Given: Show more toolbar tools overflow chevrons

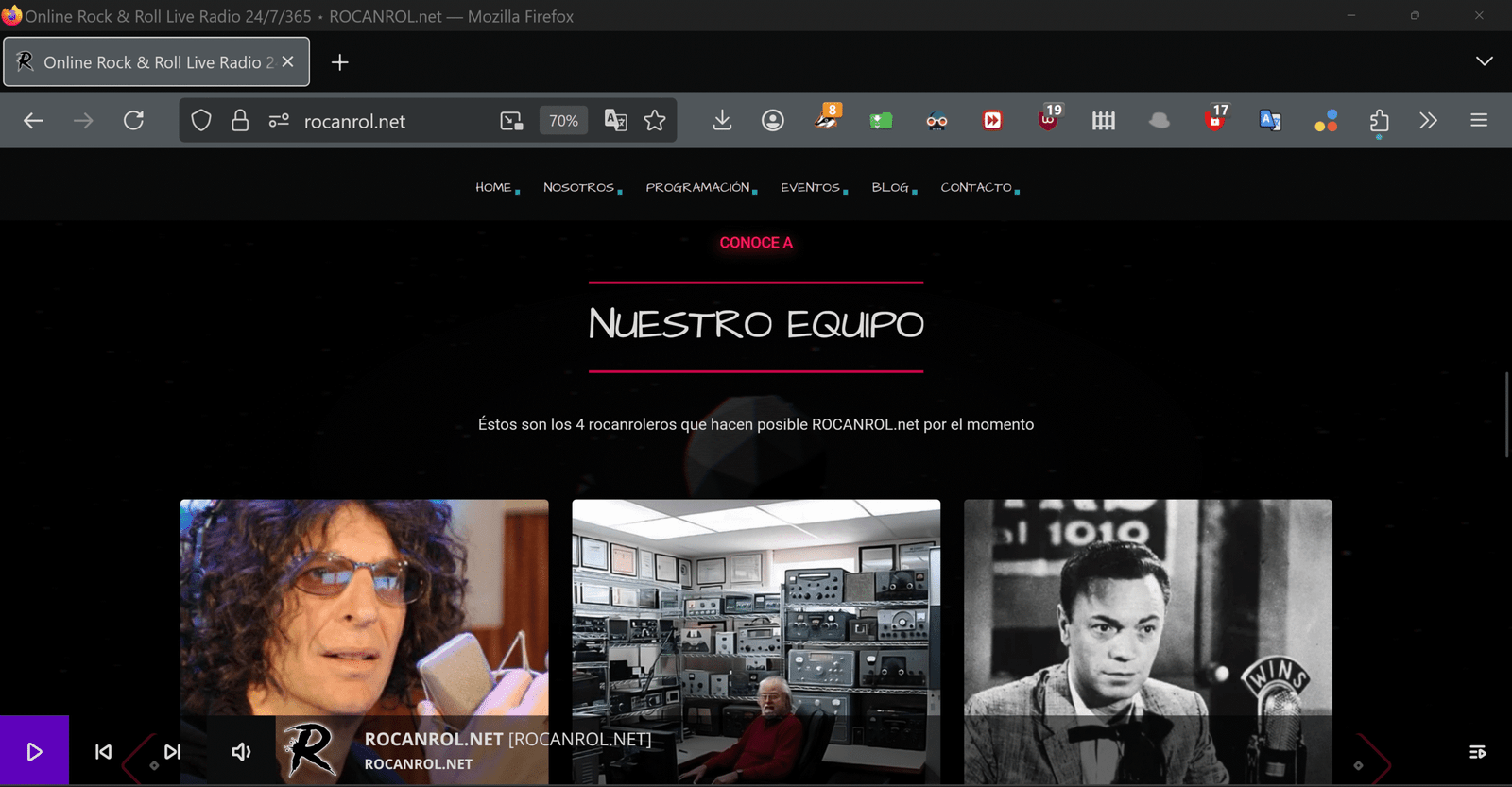Looking at the screenshot, I should coord(1428,120).
